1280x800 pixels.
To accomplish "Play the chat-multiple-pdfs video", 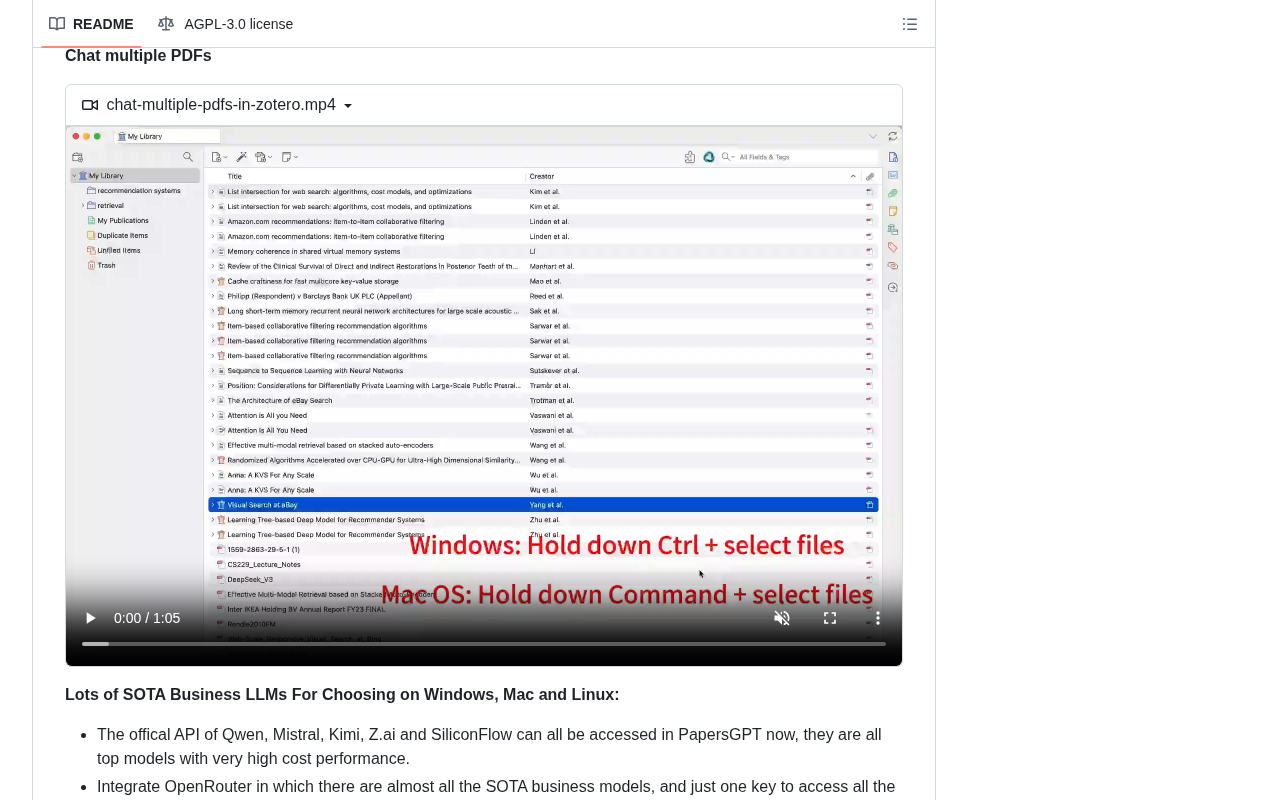I will [90, 618].
